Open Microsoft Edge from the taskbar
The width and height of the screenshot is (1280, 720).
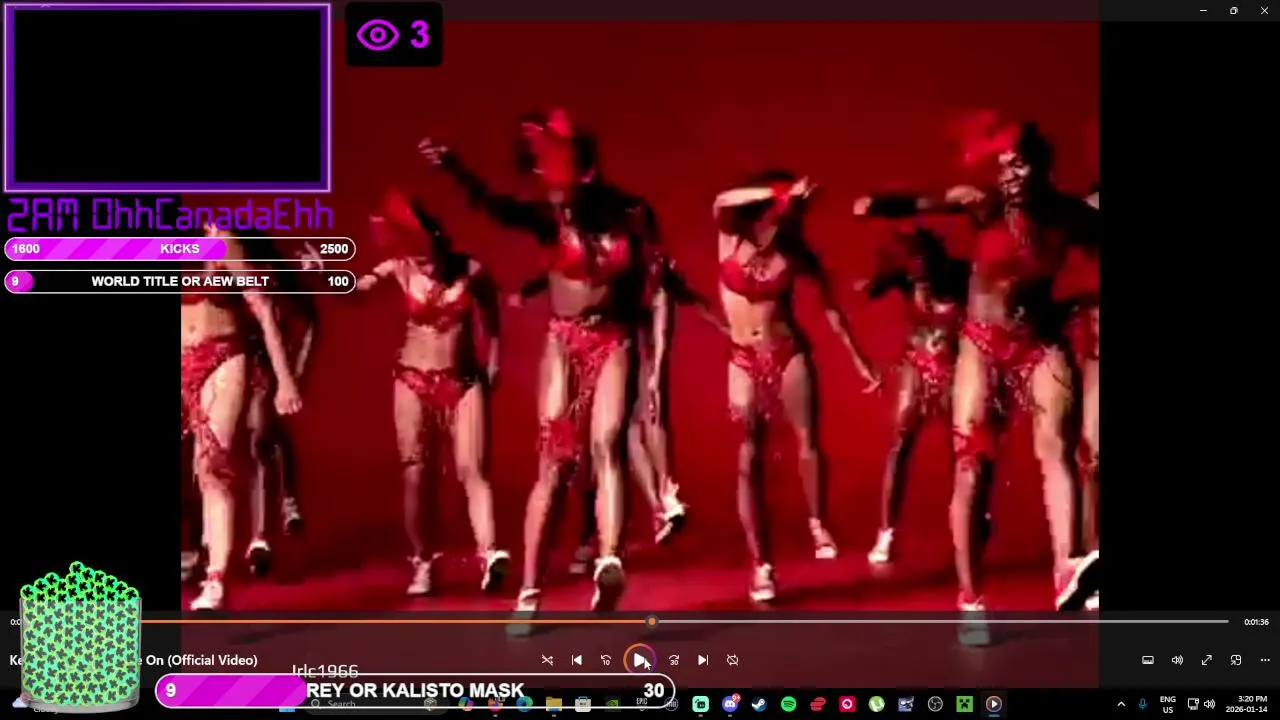(524, 704)
